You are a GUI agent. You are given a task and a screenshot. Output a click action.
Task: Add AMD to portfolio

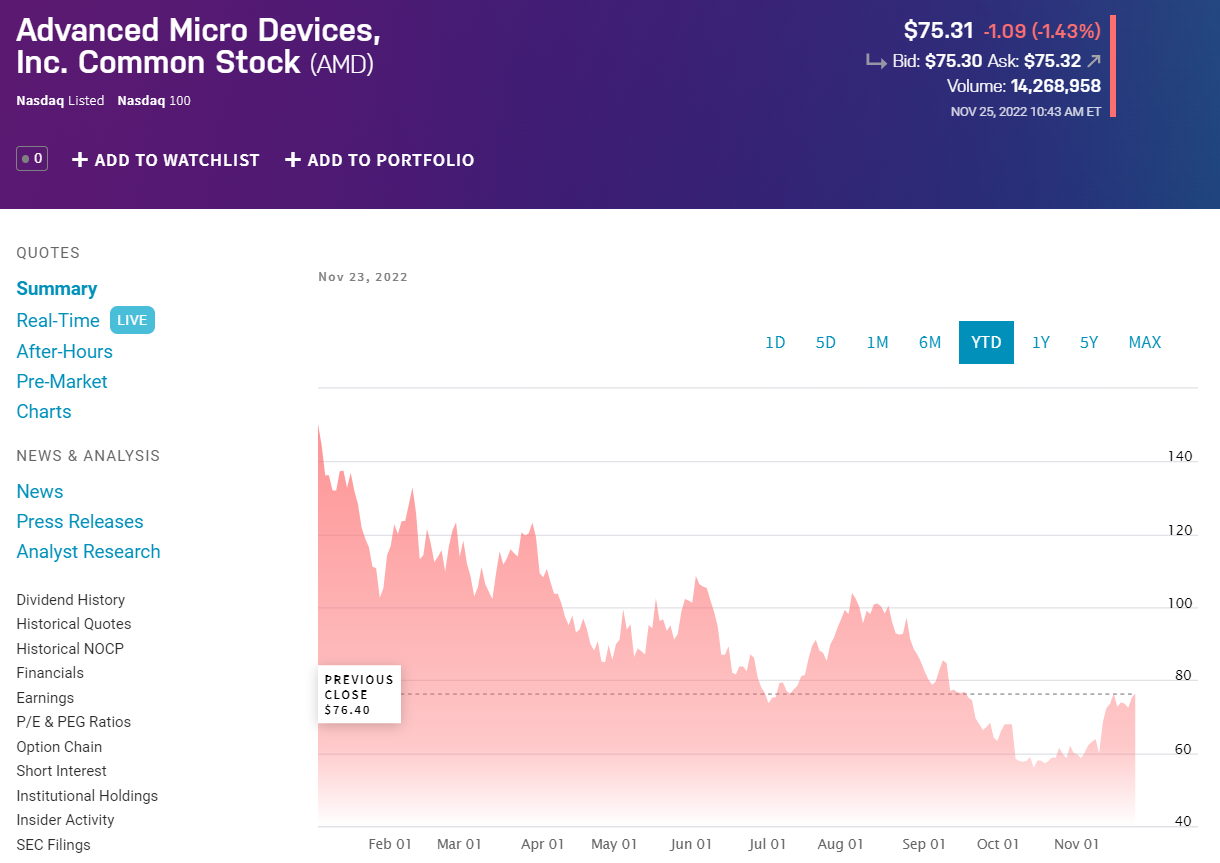pyautogui.click(x=380, y=160)
